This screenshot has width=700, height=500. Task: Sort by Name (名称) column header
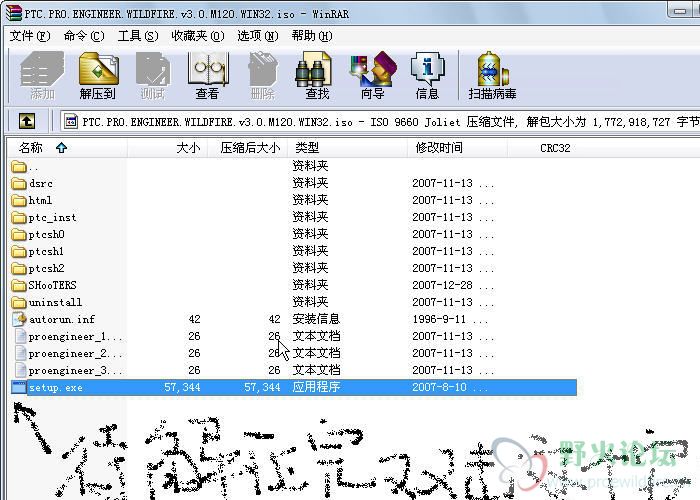click(x=67, y=148)
